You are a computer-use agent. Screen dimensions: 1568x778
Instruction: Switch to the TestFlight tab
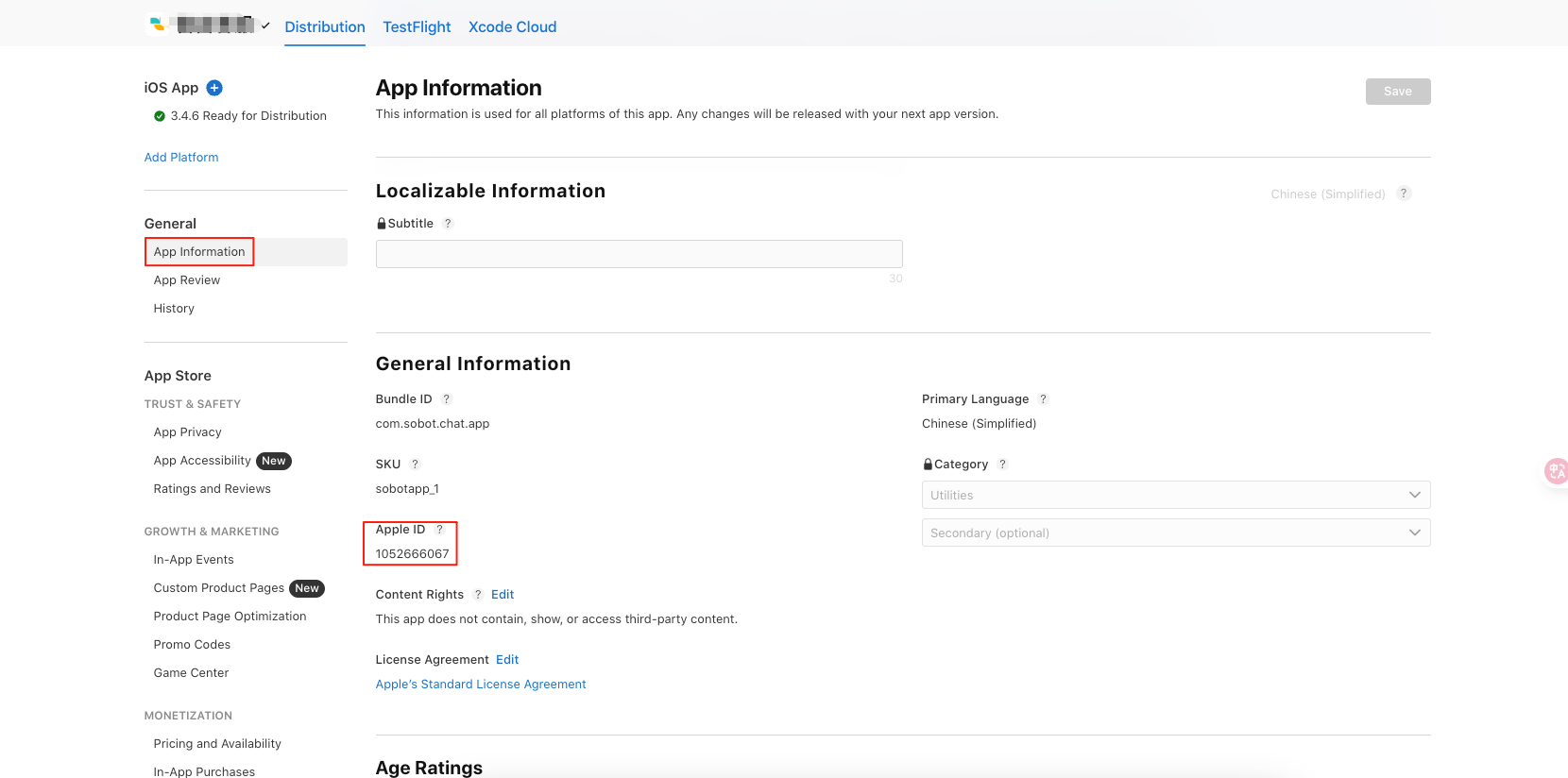tap(417, 27)
